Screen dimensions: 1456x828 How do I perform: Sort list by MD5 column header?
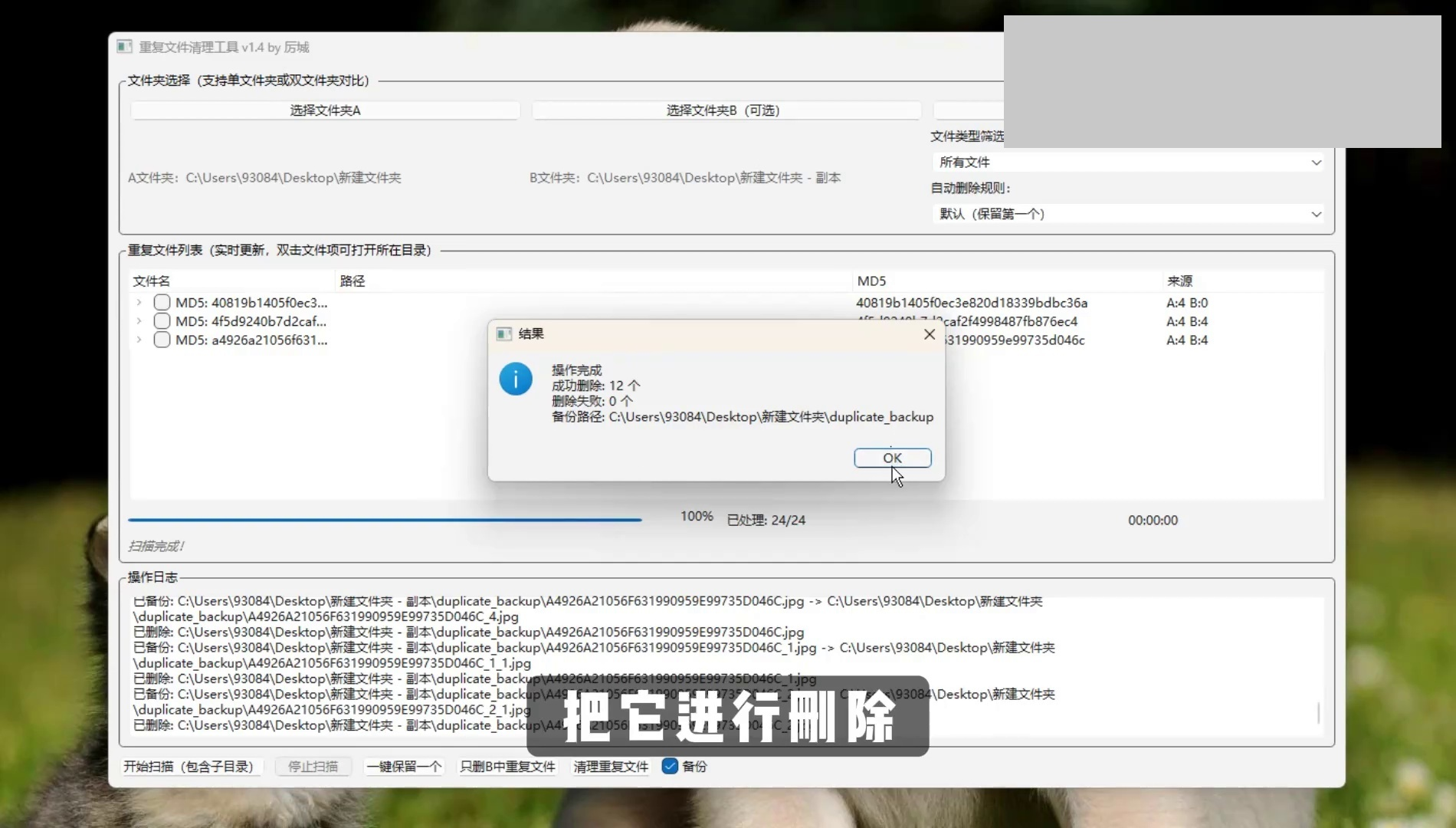point(871,281)
